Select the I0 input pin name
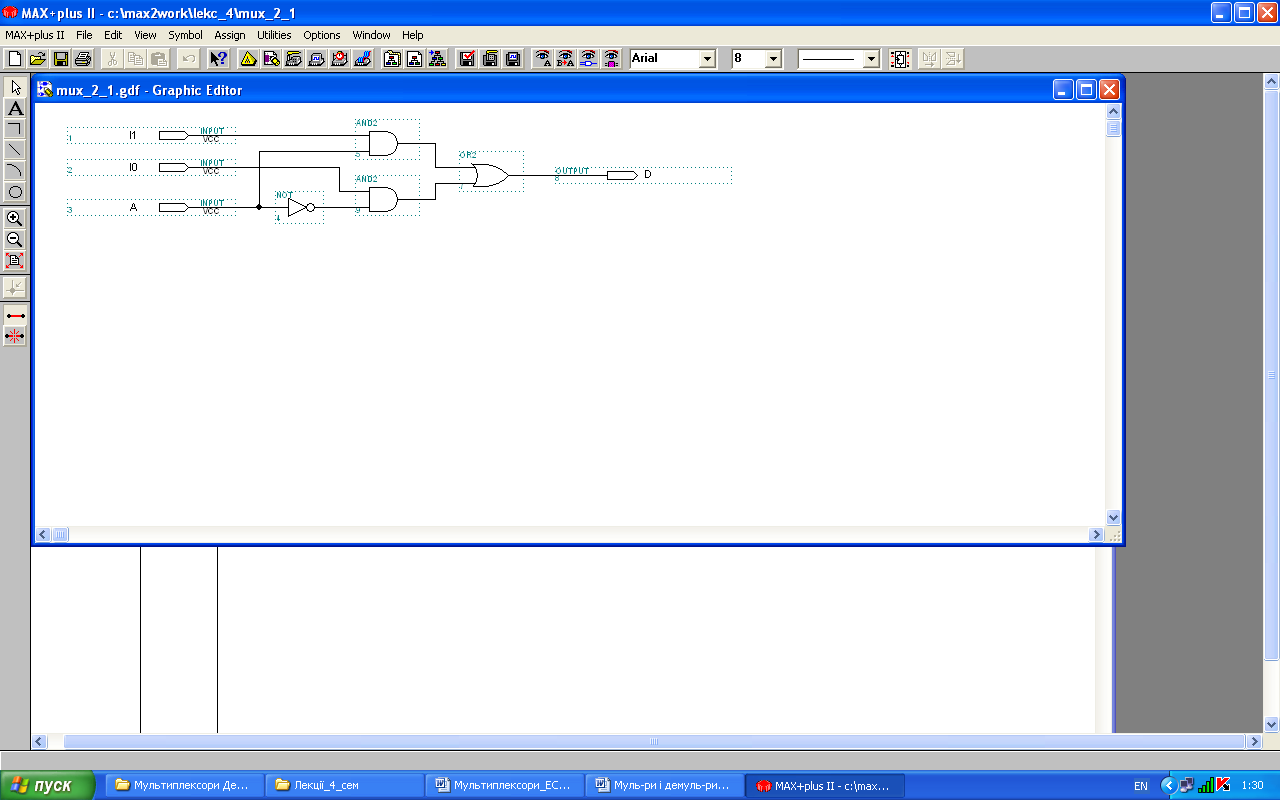1280x800 pixels. [133, 167]
